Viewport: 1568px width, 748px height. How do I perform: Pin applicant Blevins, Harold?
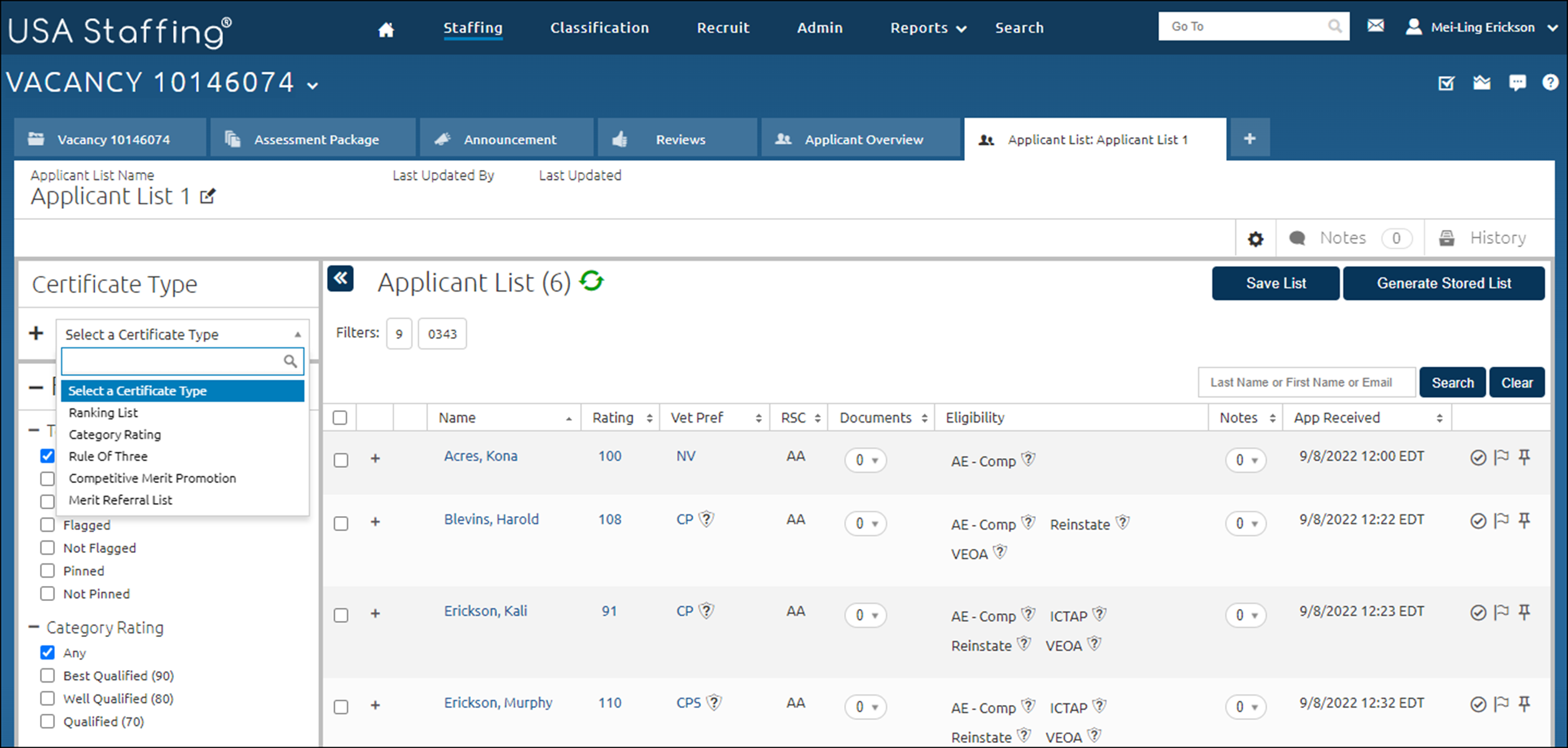coord(1524,520)
